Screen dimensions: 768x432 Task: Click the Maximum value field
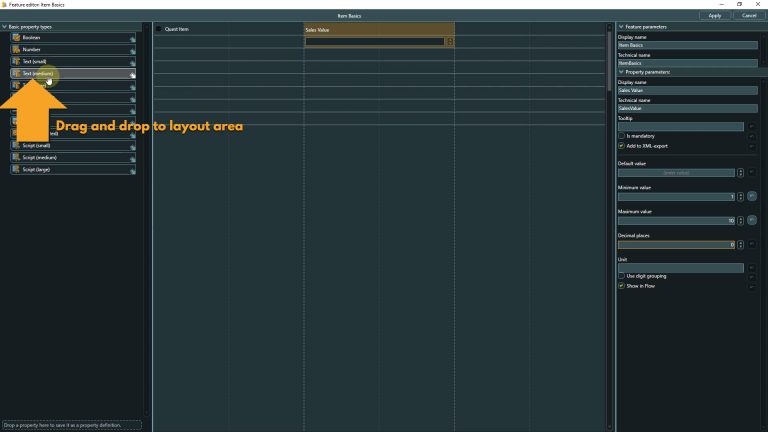(676, 220)
